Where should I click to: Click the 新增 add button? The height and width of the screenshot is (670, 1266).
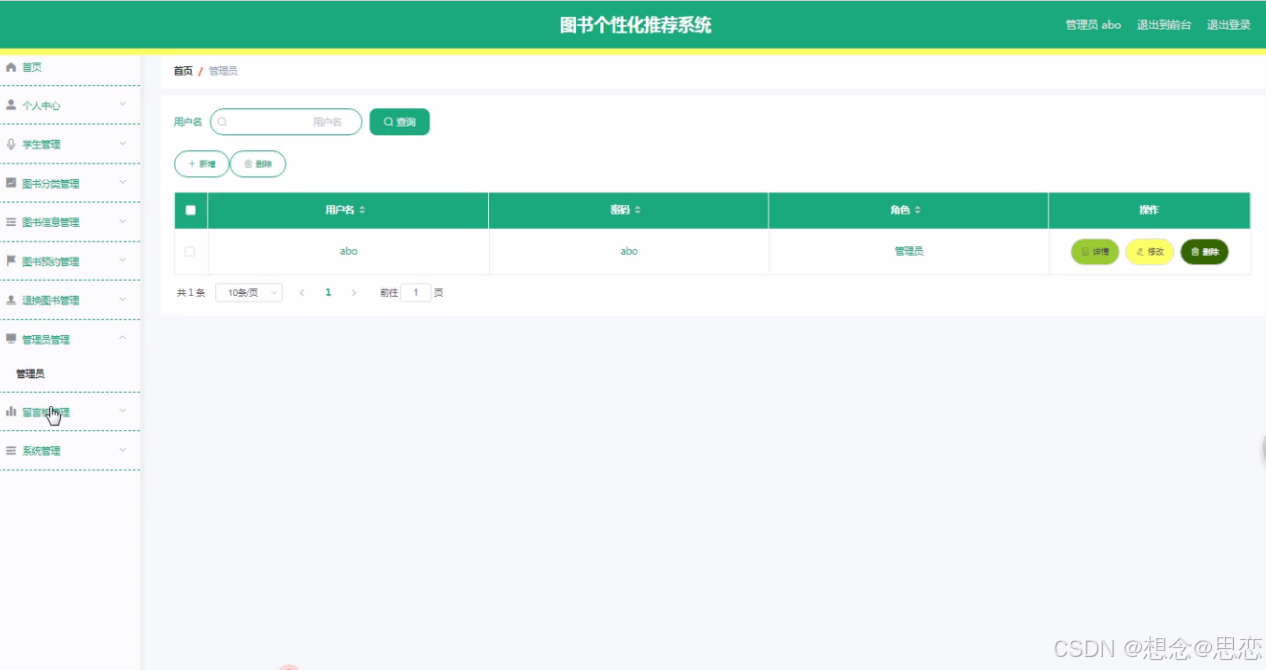(x=202, y=164)
